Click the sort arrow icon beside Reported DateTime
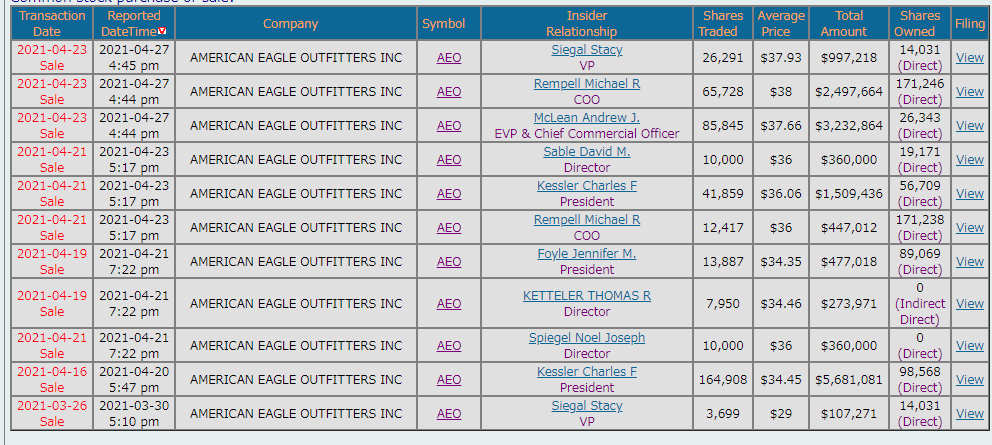This screenshot has height=445, width=992. pos(161,32)
